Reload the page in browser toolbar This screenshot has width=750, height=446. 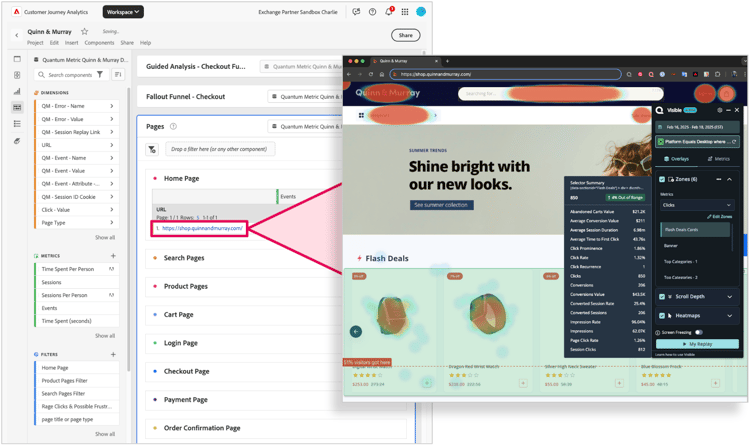[x=371, y=74]
